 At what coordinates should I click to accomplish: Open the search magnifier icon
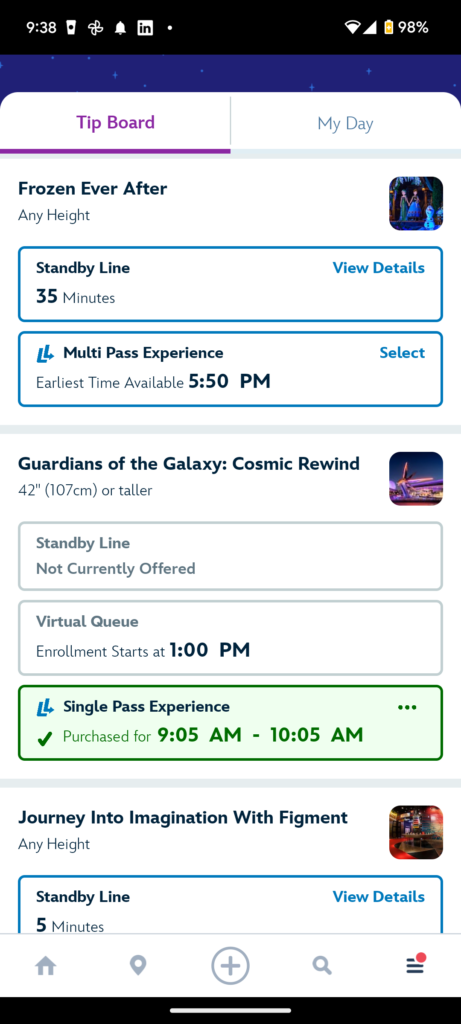pyautogui.click(x=322, y=965)
